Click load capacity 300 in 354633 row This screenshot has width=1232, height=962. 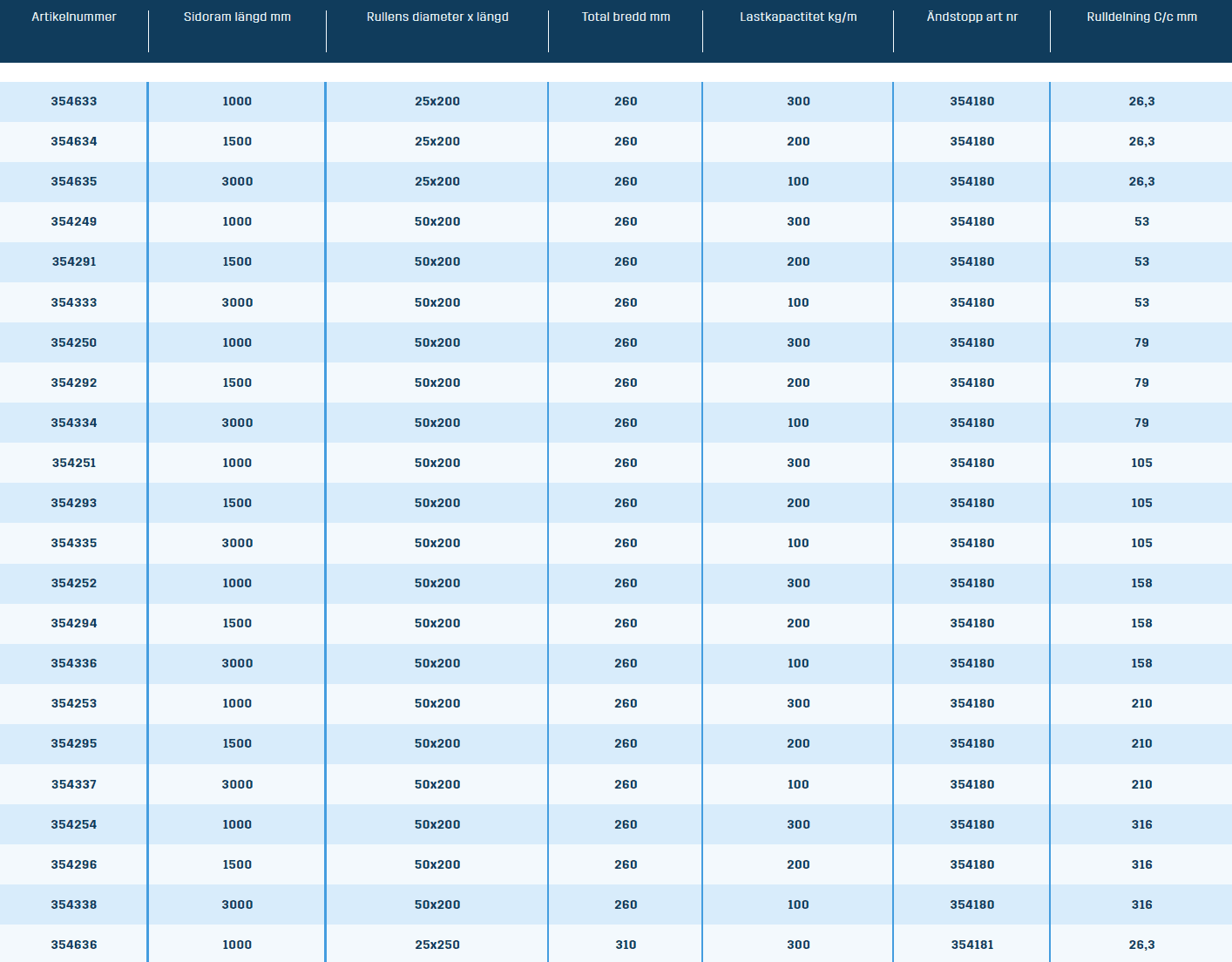(x=798, y=101)
